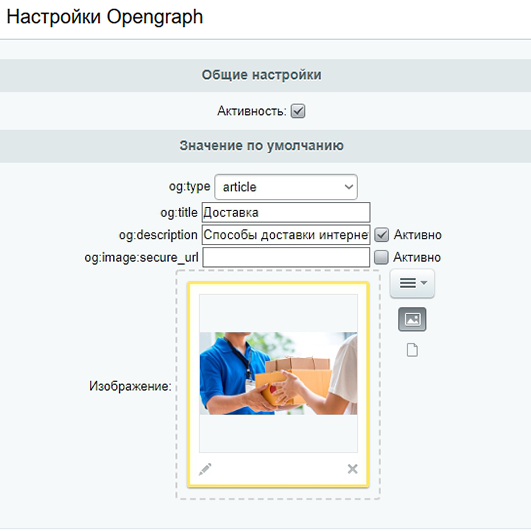Viewport: 531px width, 531px height.
Task: Click the Значение по умолчанию header
Action: point(261,146)
